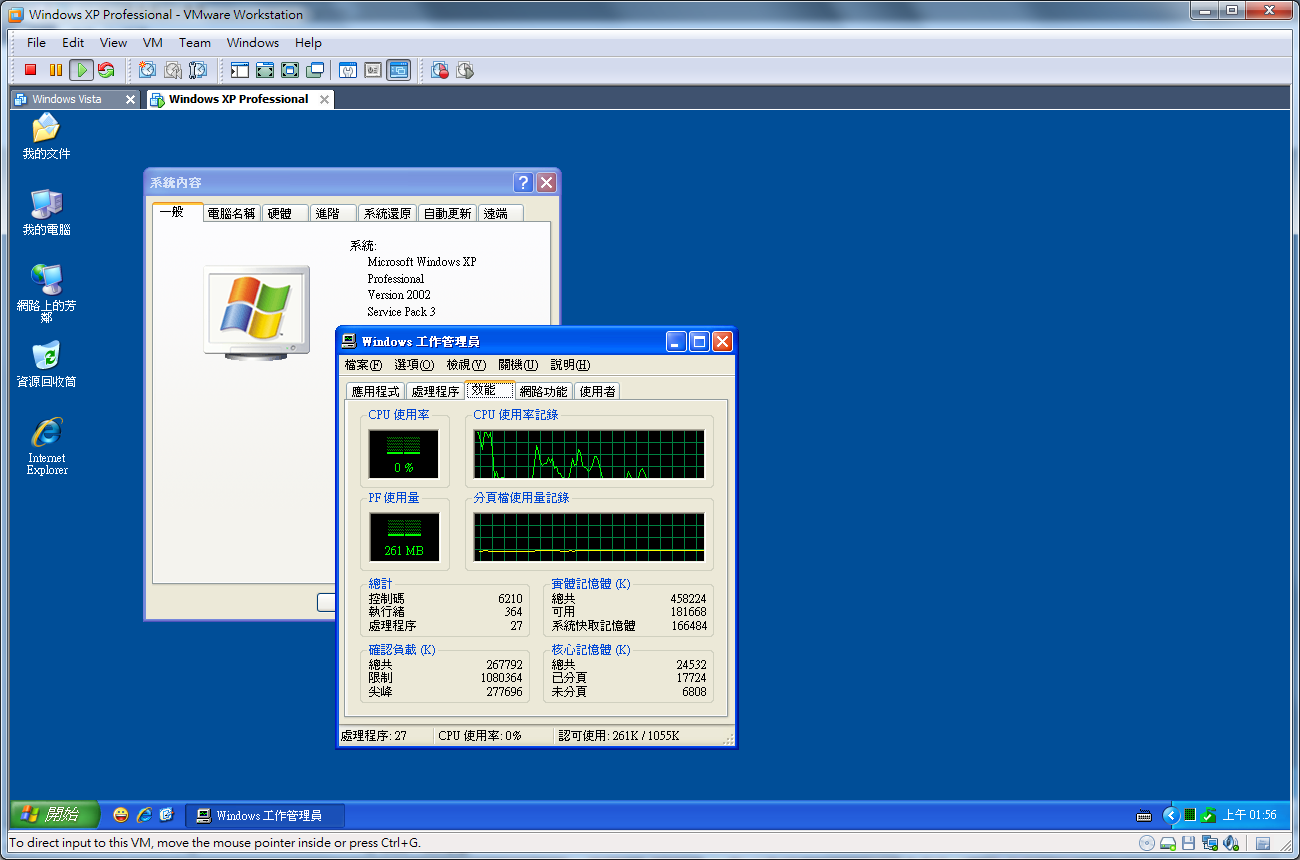This screenshot has width=1300, height=860.
Task: Expand hidden tray icons with the arrow
Action: pos(1170,815)
